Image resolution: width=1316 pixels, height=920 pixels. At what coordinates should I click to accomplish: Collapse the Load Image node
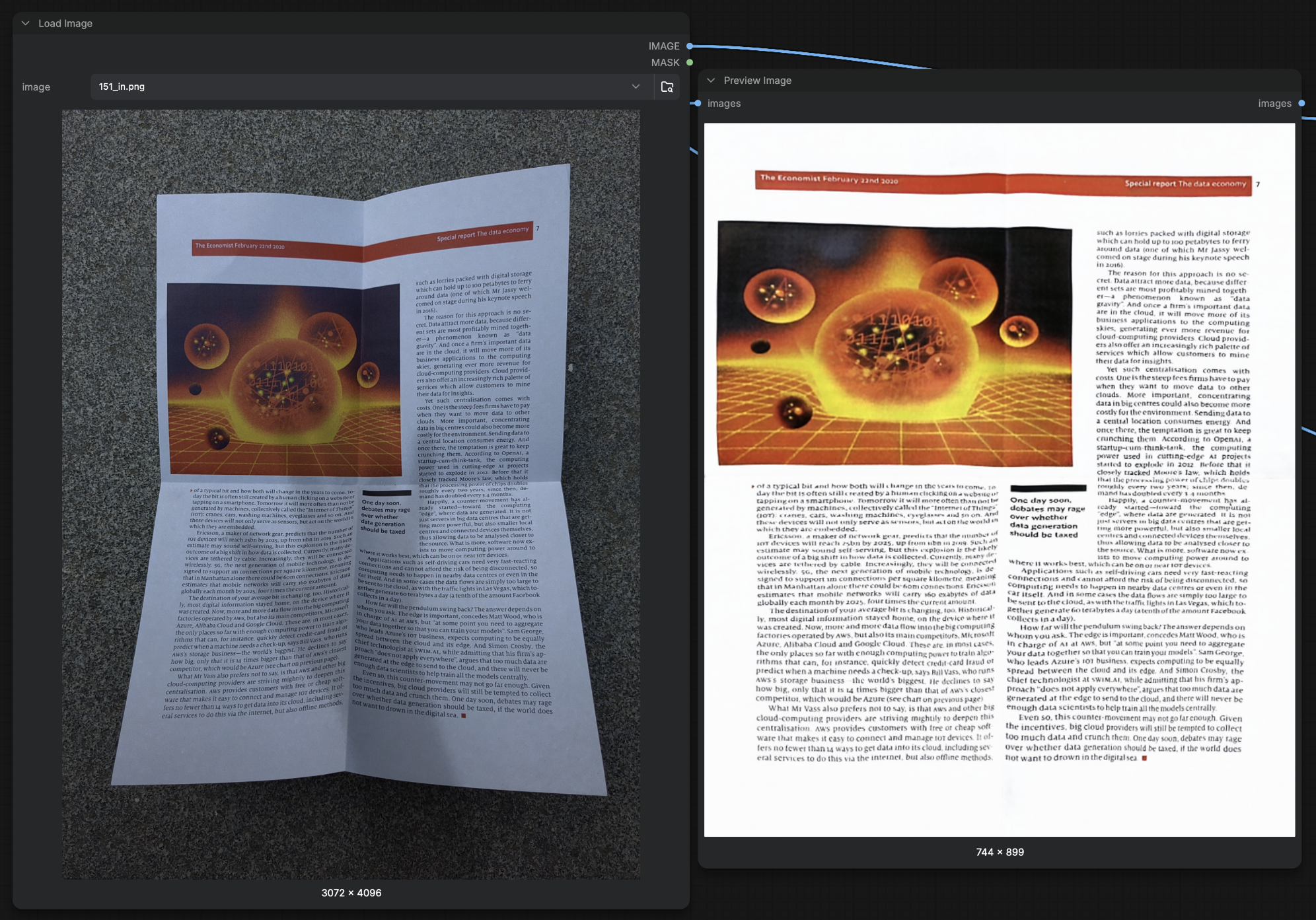coord(25,23)
